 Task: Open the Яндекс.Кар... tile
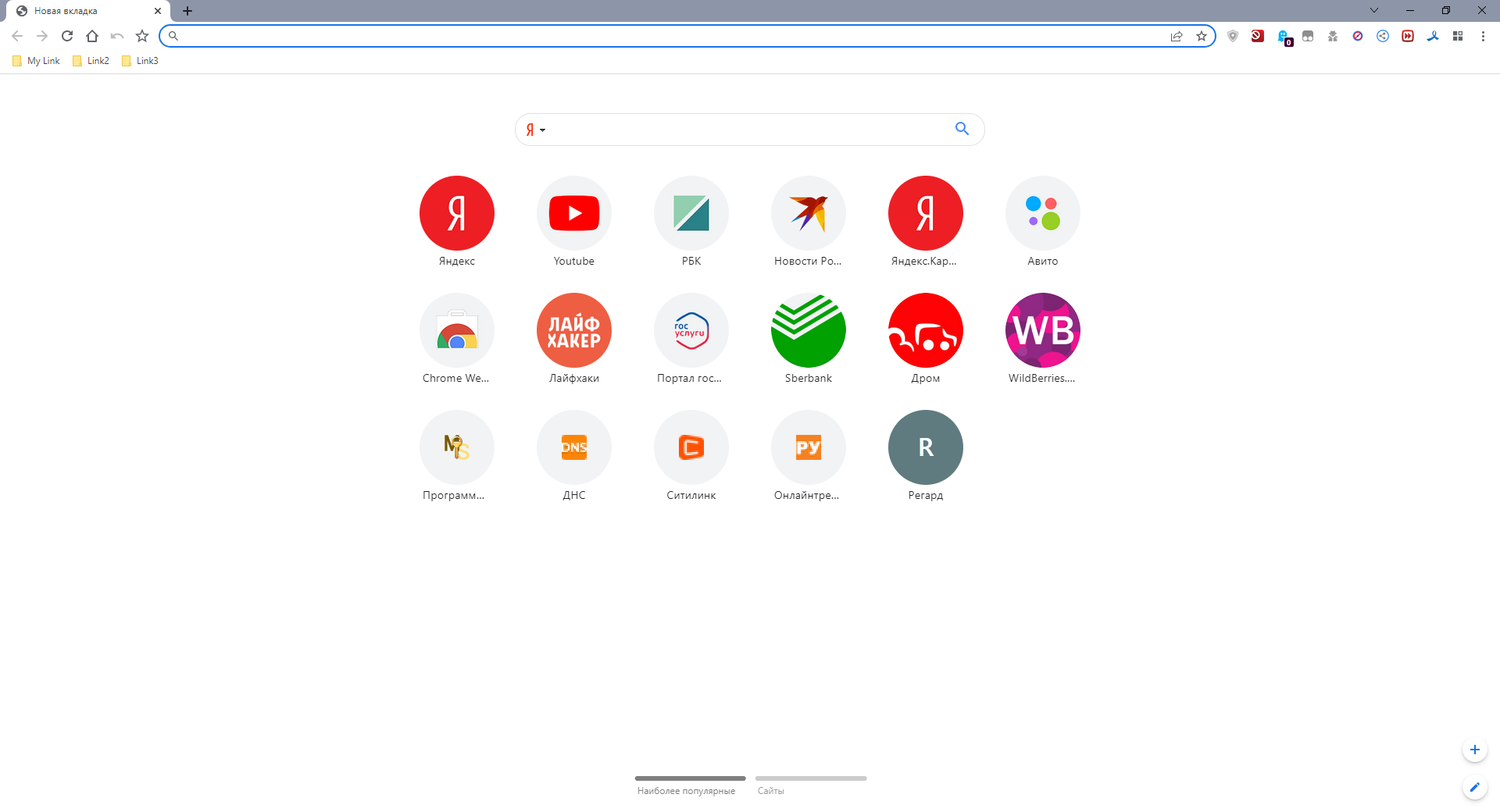(x=926, y=213)
